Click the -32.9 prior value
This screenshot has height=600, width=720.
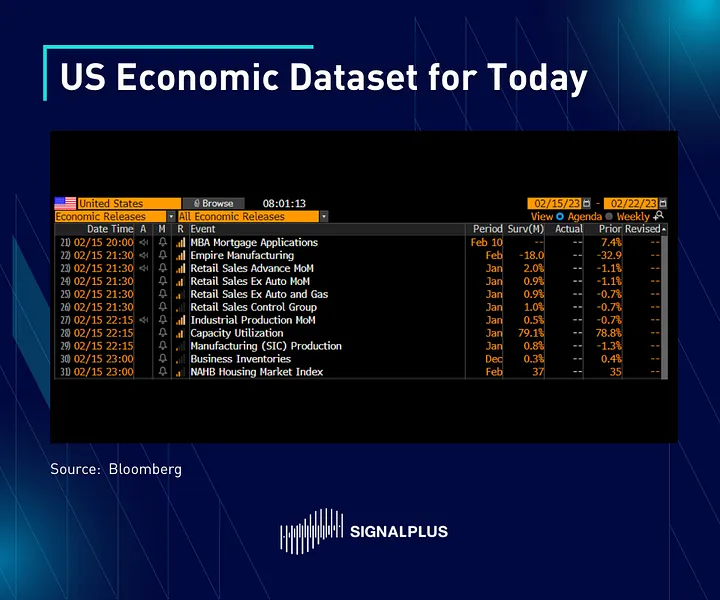pos(609,255)
